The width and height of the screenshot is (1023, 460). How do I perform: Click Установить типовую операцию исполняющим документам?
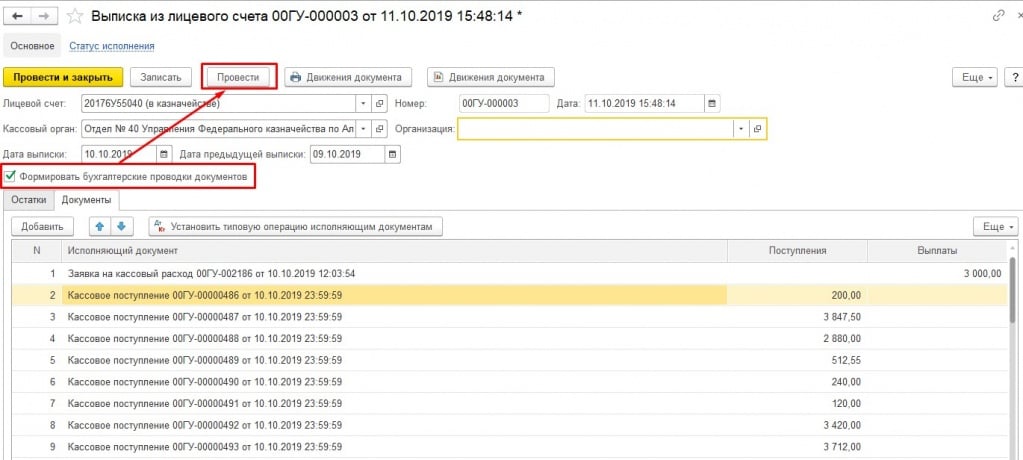pyautogui.click(x=296, y=226)
